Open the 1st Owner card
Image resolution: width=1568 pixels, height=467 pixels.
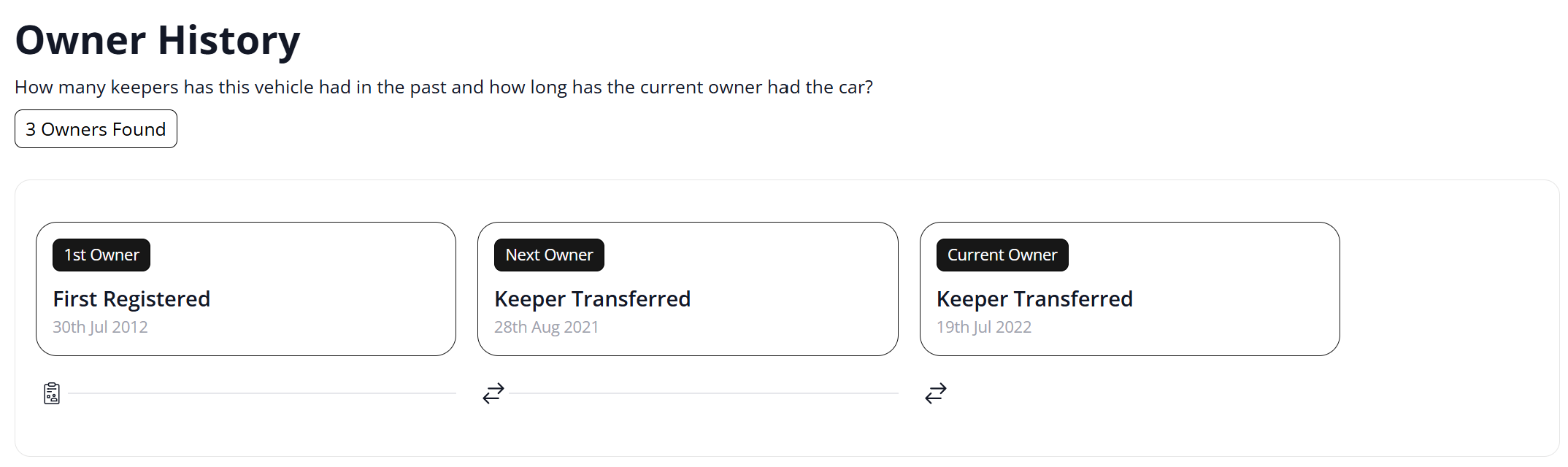tap(246, 289)
